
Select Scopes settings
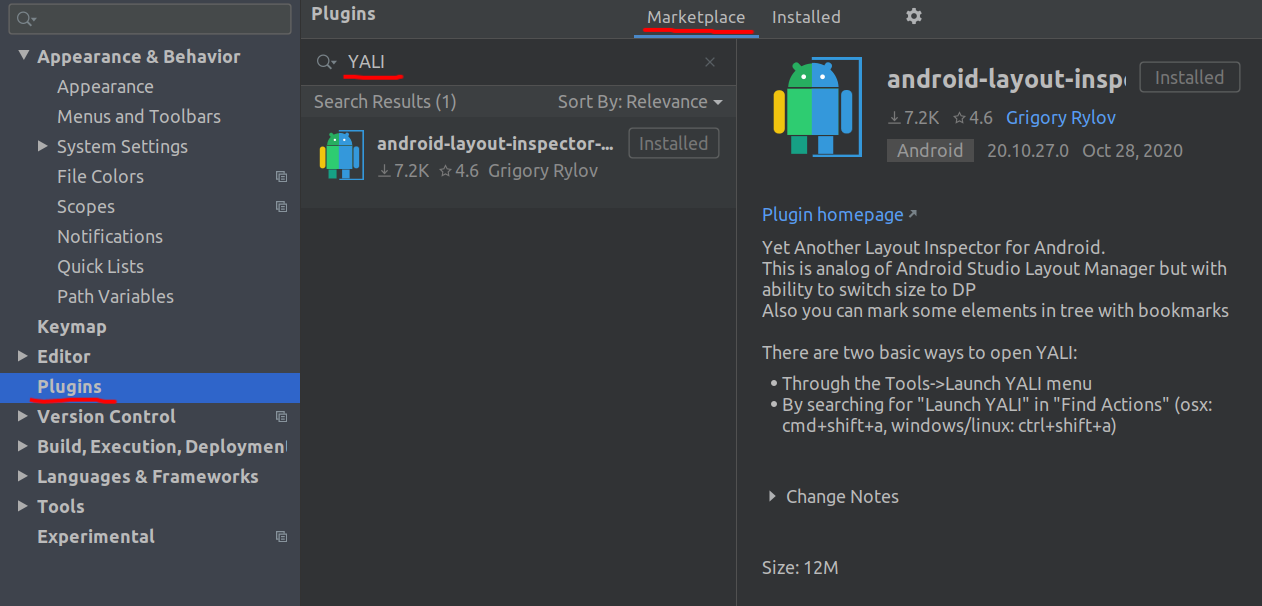click(x=86, y=207)
